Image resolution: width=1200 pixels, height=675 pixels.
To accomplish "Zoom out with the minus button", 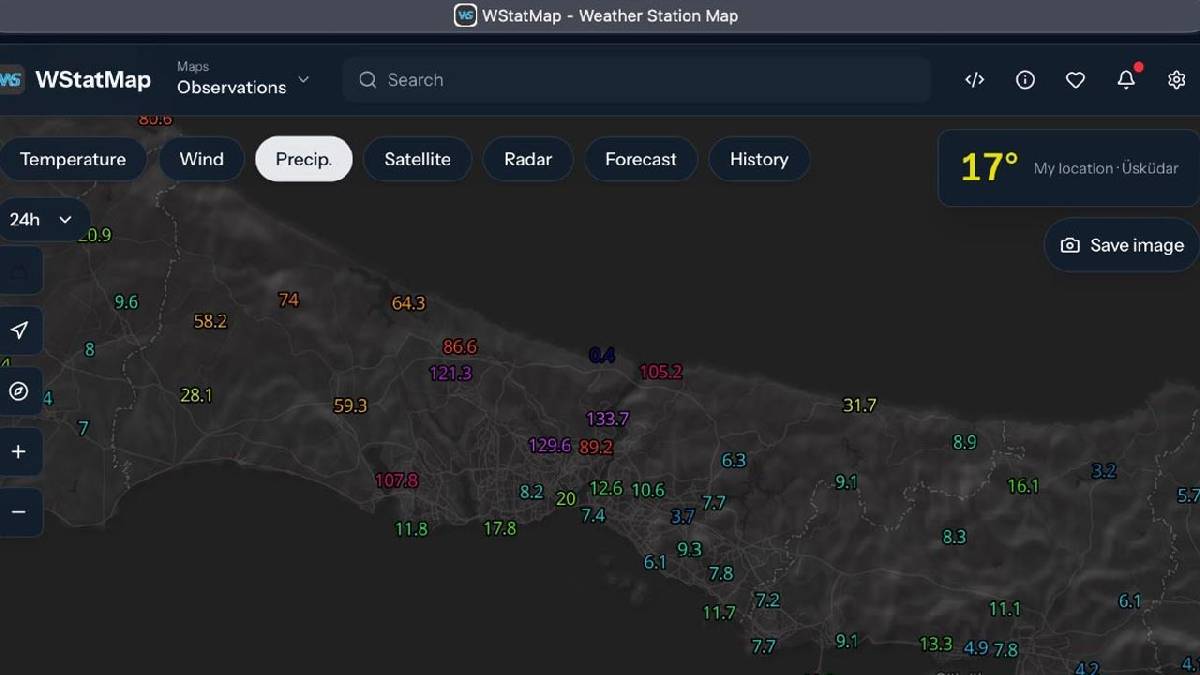I will pos(19,512).
